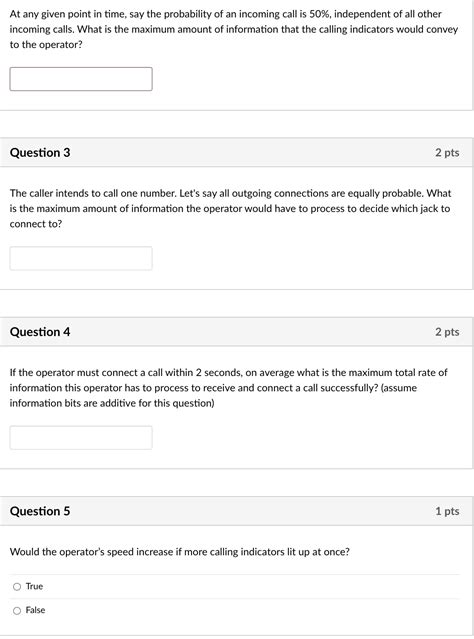474x639 pixels.
Task: Click the "assume information bits are additive" note
Action: coord(214,395)
